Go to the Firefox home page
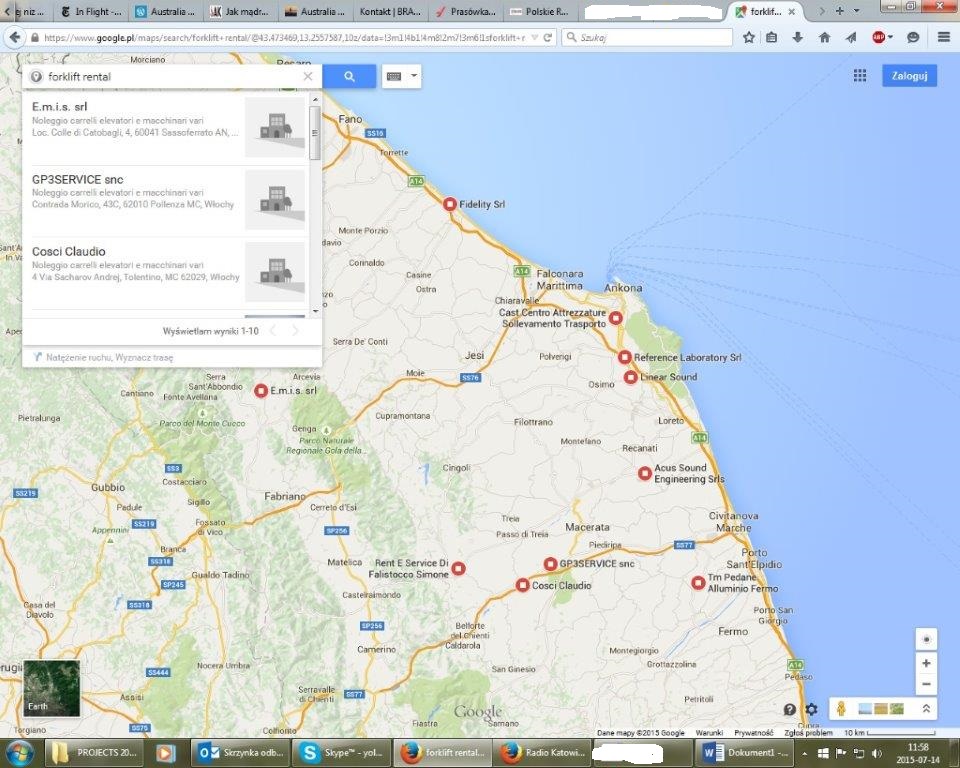The height and width of the screenshot is (768, 960). (x=825, y=37)
